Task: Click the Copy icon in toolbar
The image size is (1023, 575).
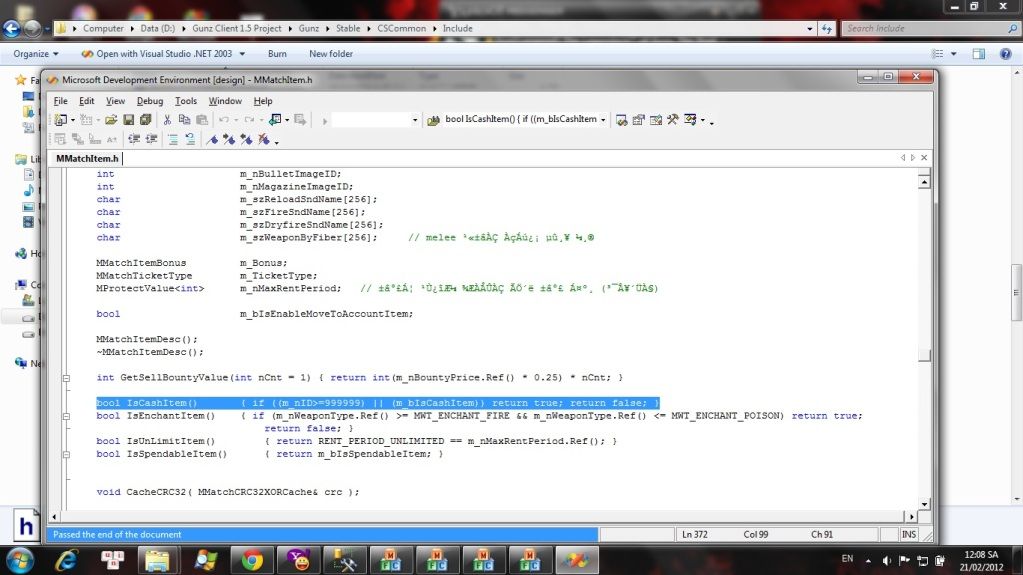Action: click(x=184, y=120)
